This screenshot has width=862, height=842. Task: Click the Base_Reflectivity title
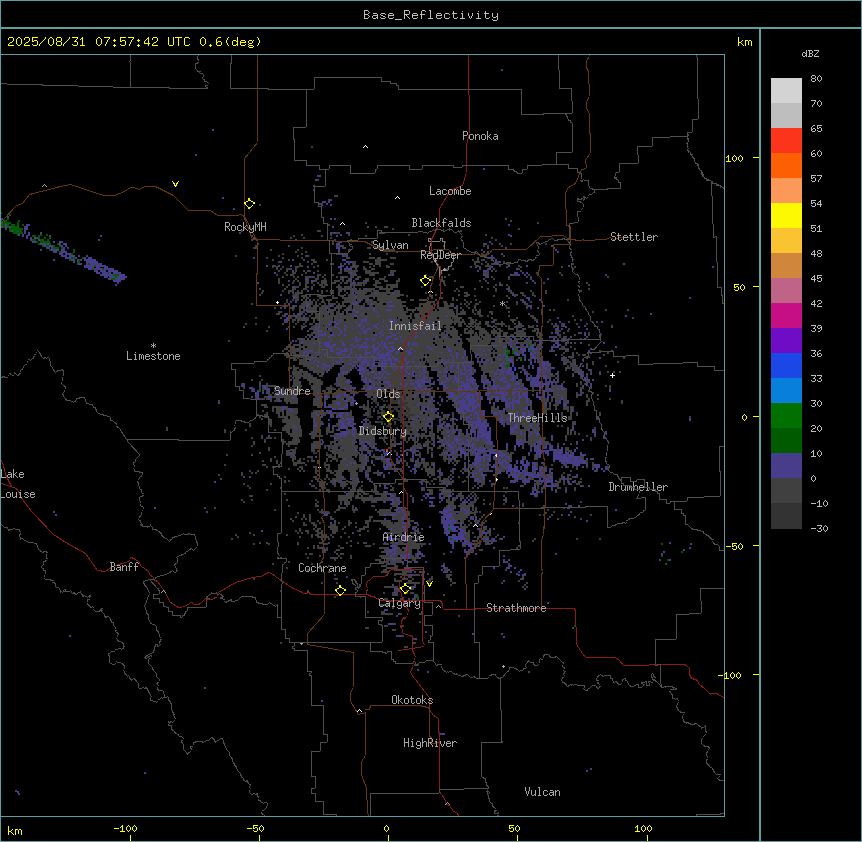point(431,15)
